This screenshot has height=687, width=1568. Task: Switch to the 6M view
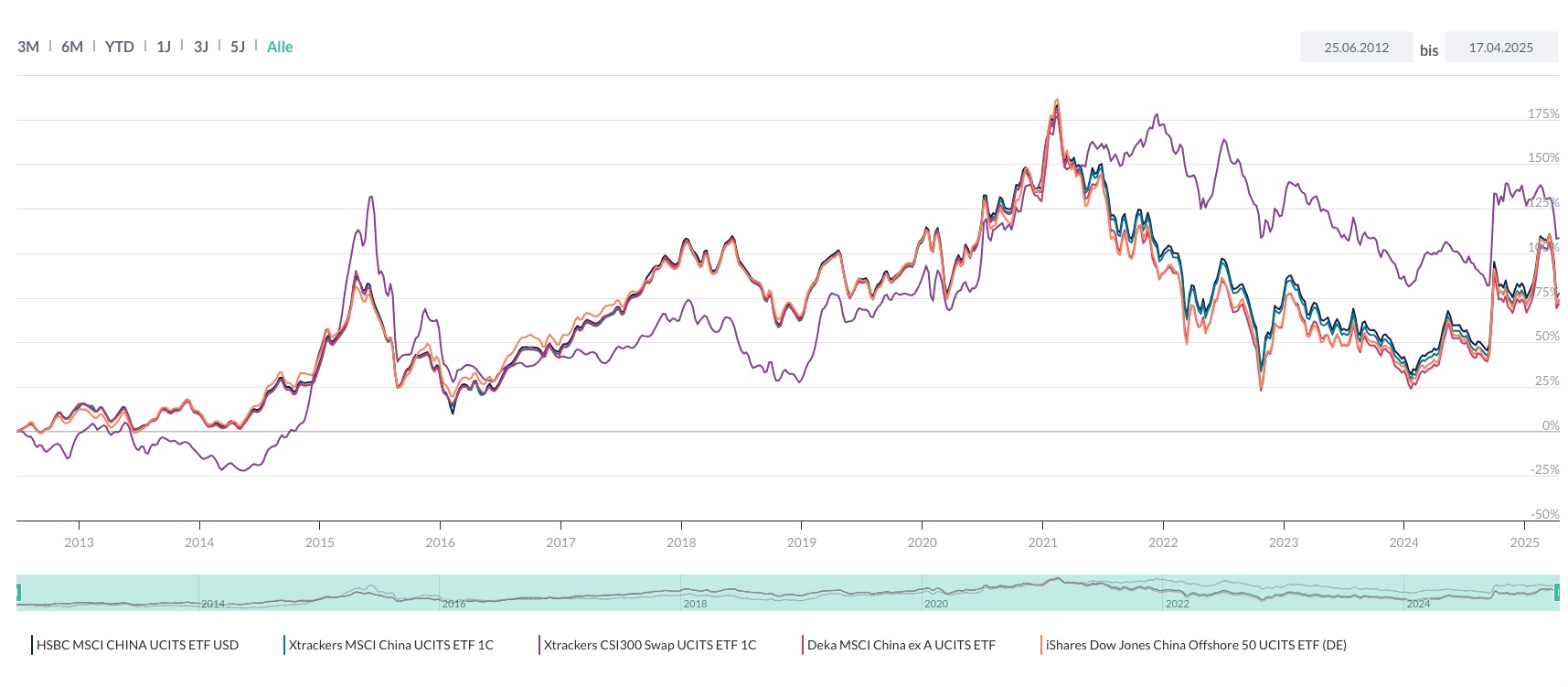(x=70, y=46)
